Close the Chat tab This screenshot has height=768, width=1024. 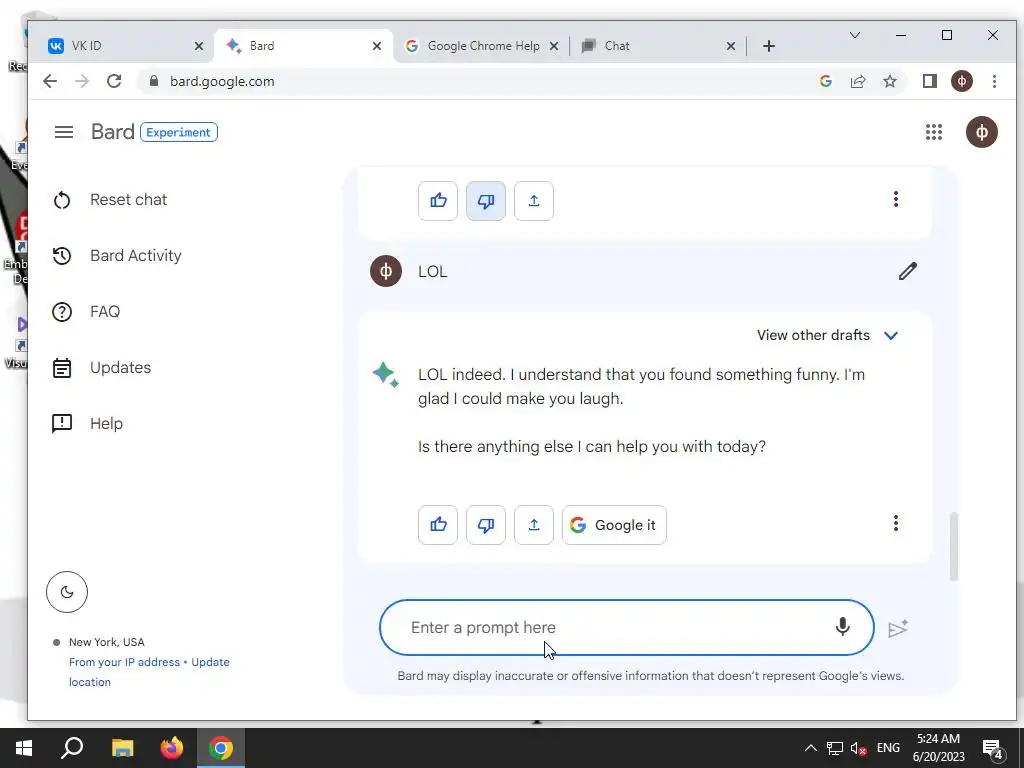pos(731,46)
